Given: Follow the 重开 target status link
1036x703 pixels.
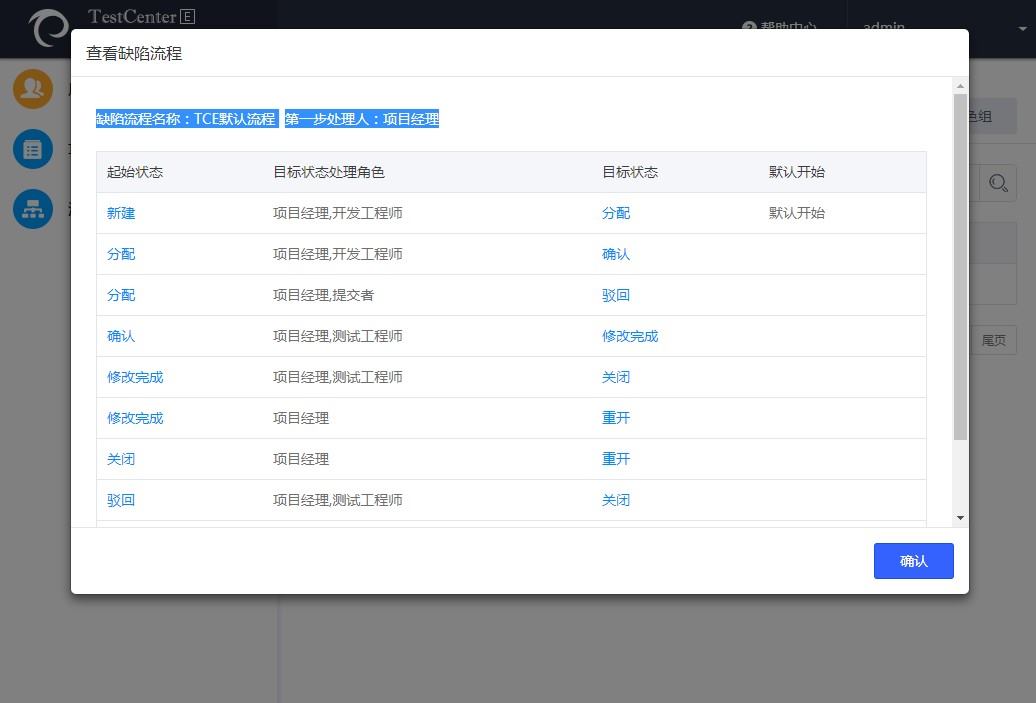Looking at the screenshot, I should 617,417.
